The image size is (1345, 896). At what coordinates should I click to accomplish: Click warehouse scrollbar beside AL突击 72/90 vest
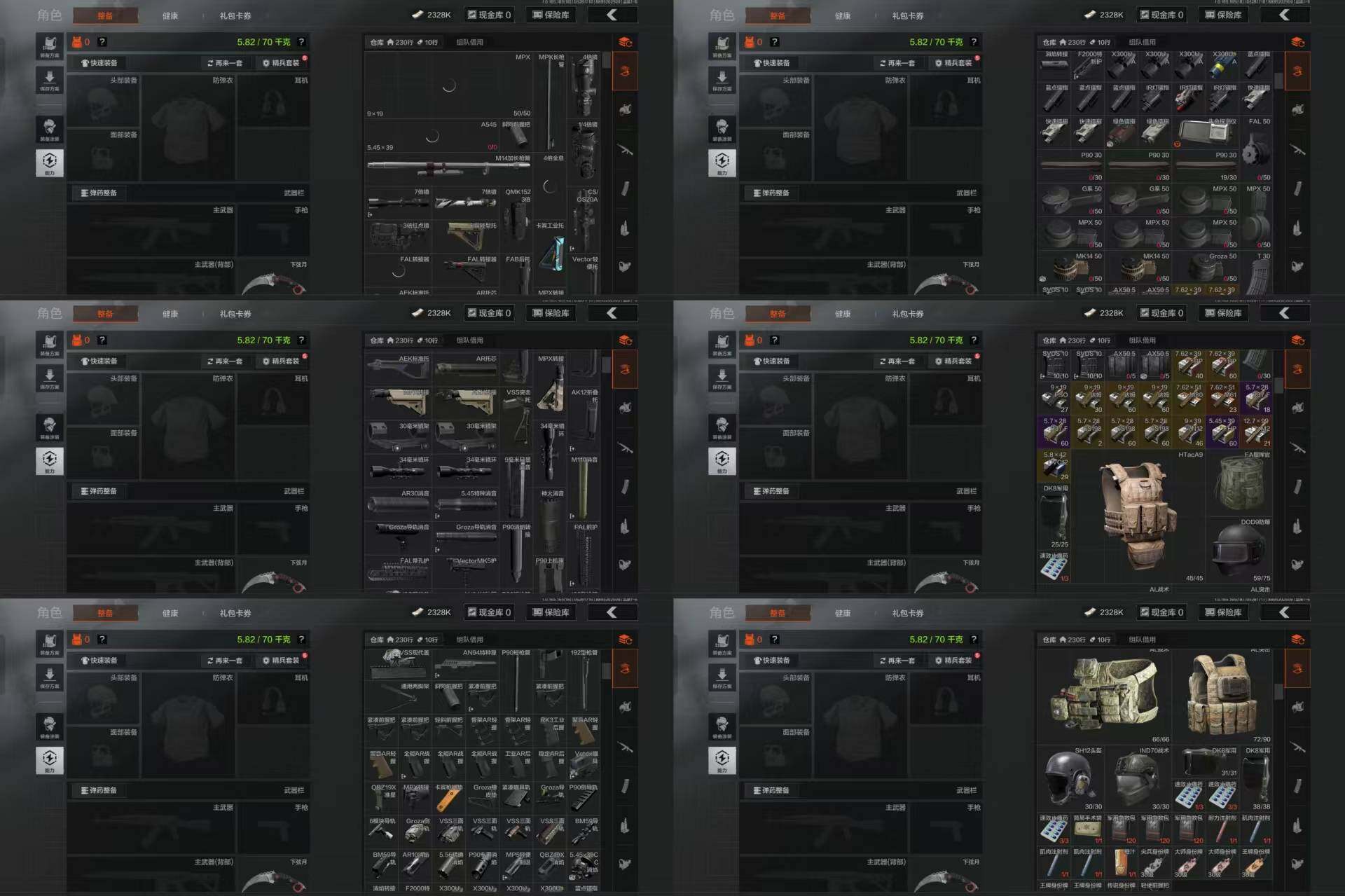coord(1278,691)
